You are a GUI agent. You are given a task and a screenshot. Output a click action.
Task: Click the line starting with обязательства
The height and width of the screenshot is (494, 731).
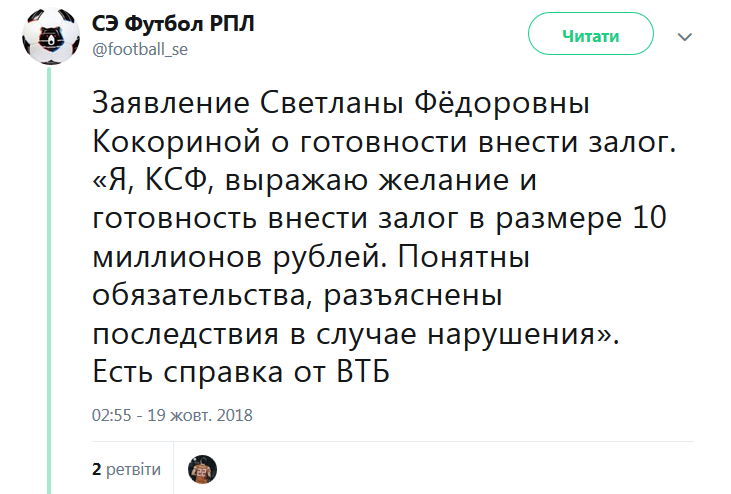point(296,295)
